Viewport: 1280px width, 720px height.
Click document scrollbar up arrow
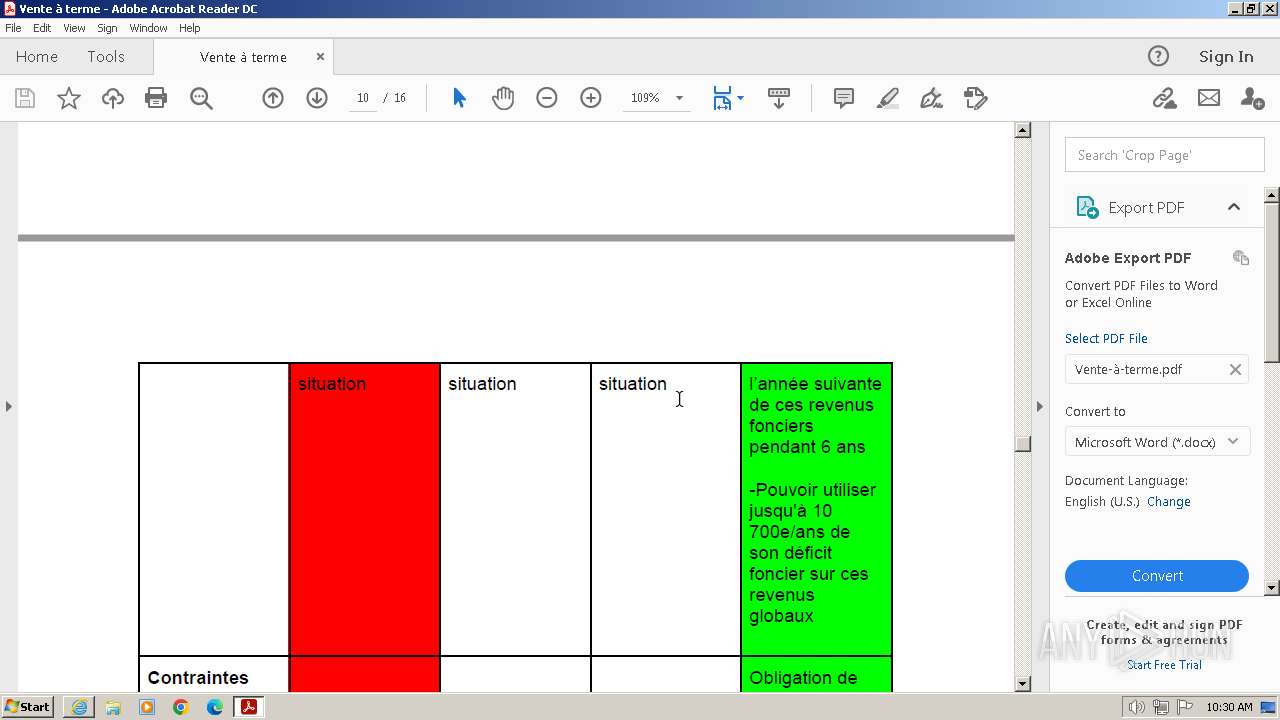coord(1022,130)
